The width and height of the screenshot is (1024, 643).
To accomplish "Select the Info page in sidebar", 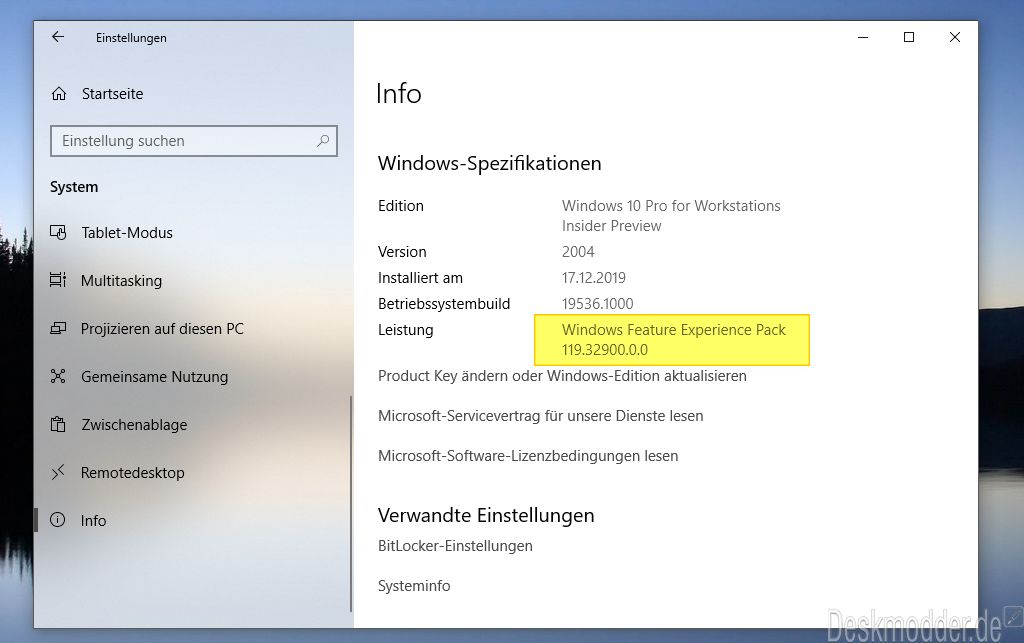I will (x=93, y=520).
